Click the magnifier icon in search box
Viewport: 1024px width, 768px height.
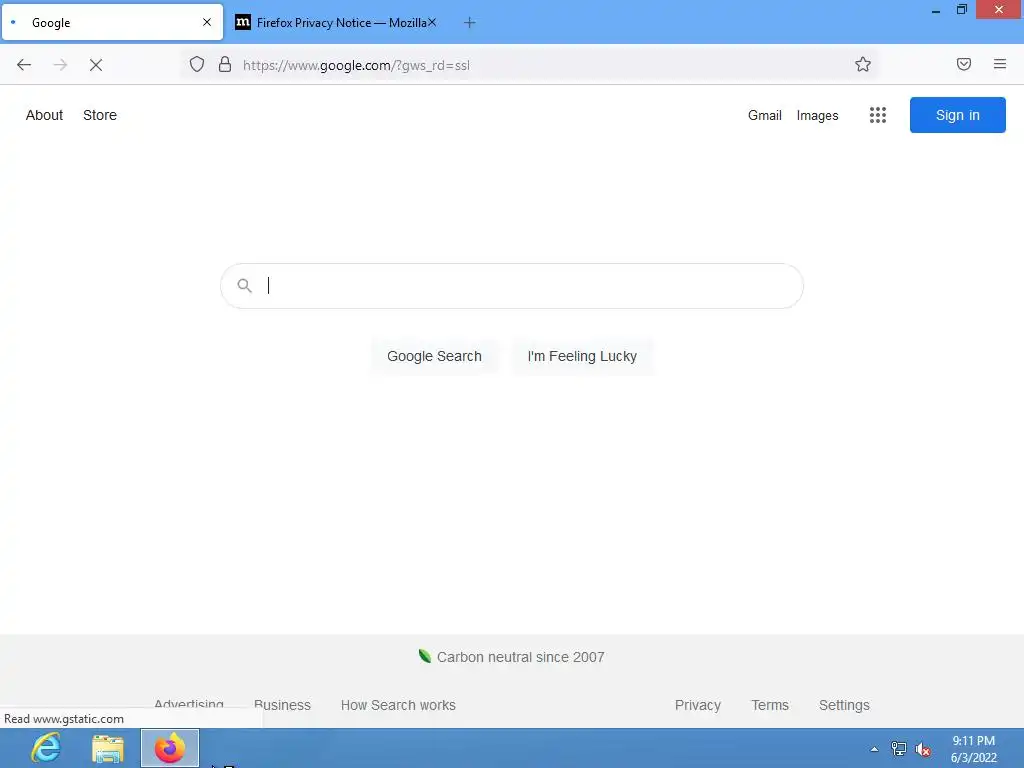pyautogui.click(x=244, y=285)
